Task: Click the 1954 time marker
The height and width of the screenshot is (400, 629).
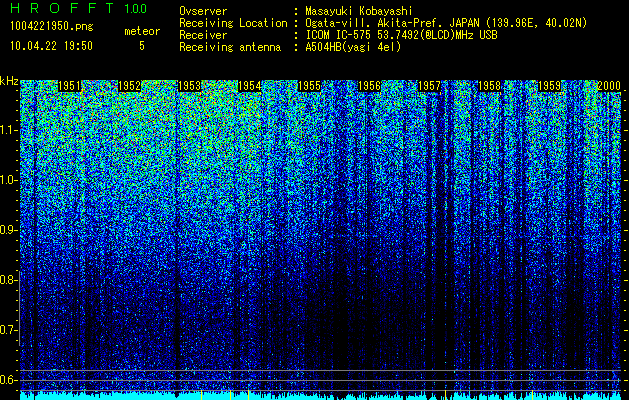Action: 250,86
